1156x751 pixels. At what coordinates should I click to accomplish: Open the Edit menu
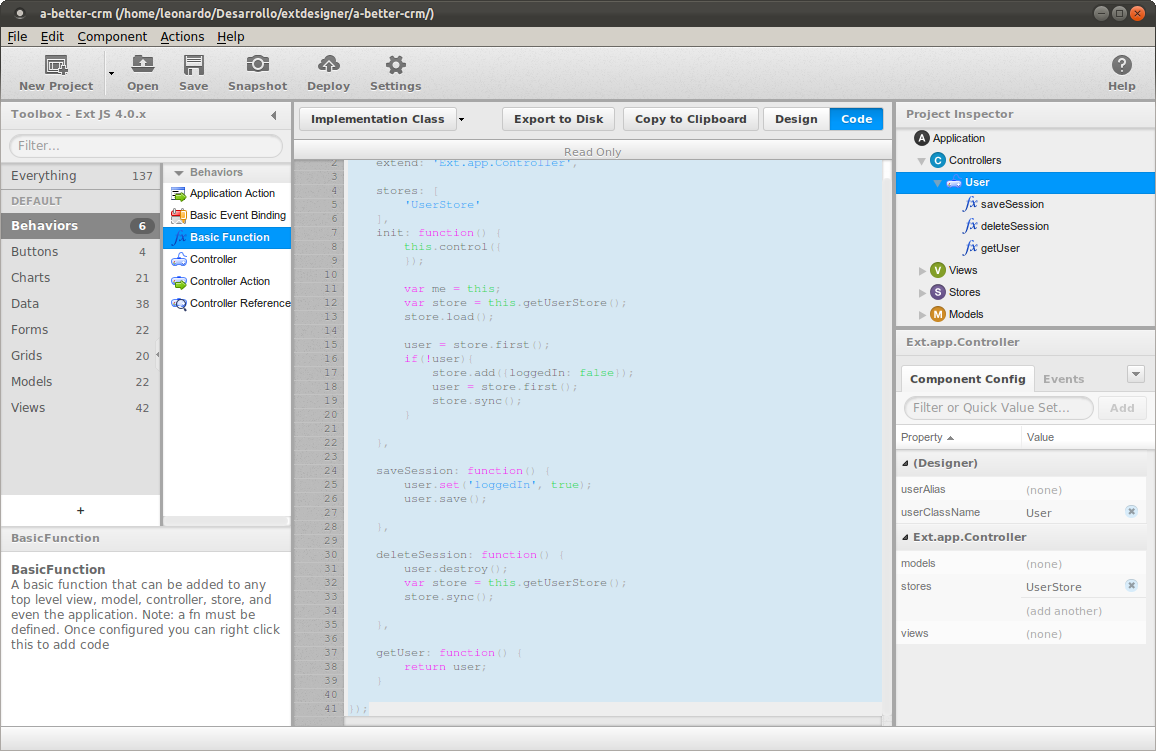pos(52,37)
